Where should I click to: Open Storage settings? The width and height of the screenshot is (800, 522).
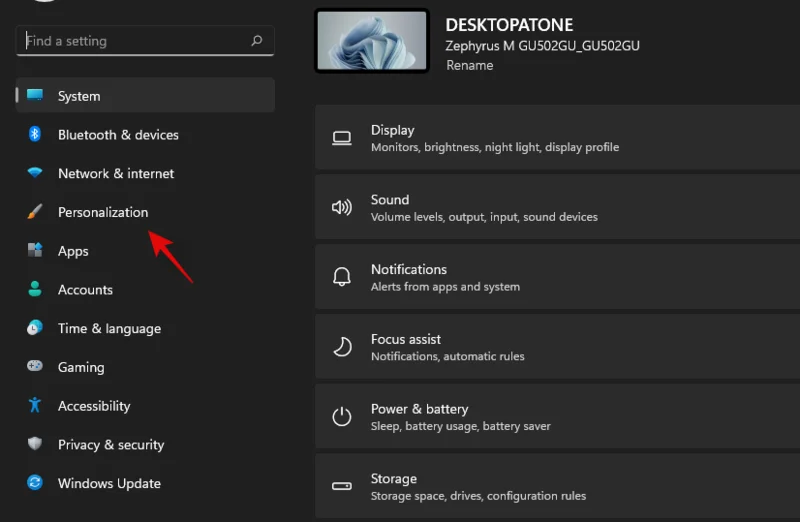pos(558,486)
